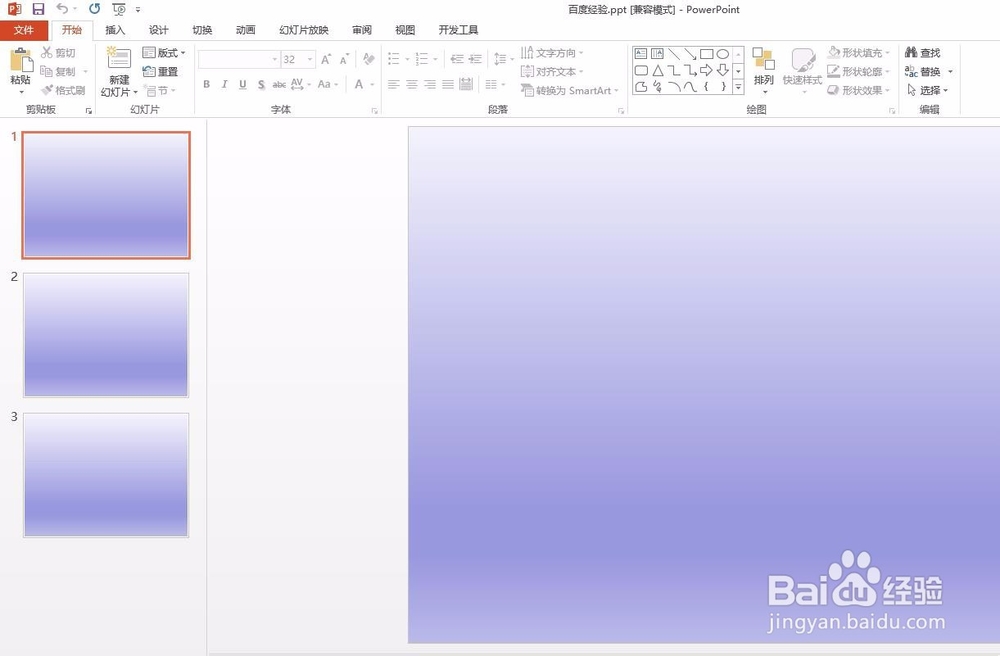This screenshot has height=656, width=1000.
Task: Select the Right Arrow shape in gallery
Action: coord(706,70)
